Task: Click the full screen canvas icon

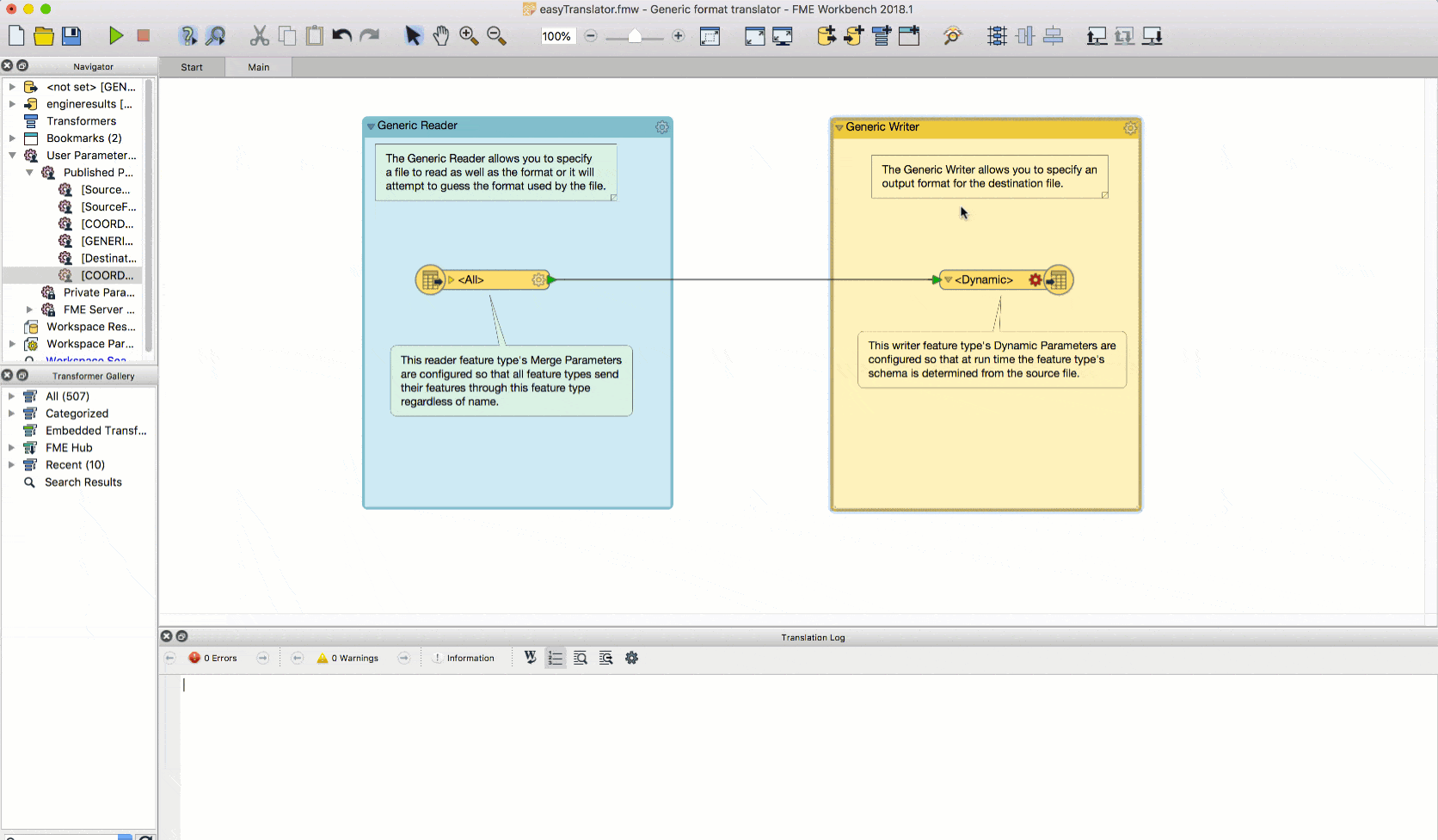Action: coord(783,36)
